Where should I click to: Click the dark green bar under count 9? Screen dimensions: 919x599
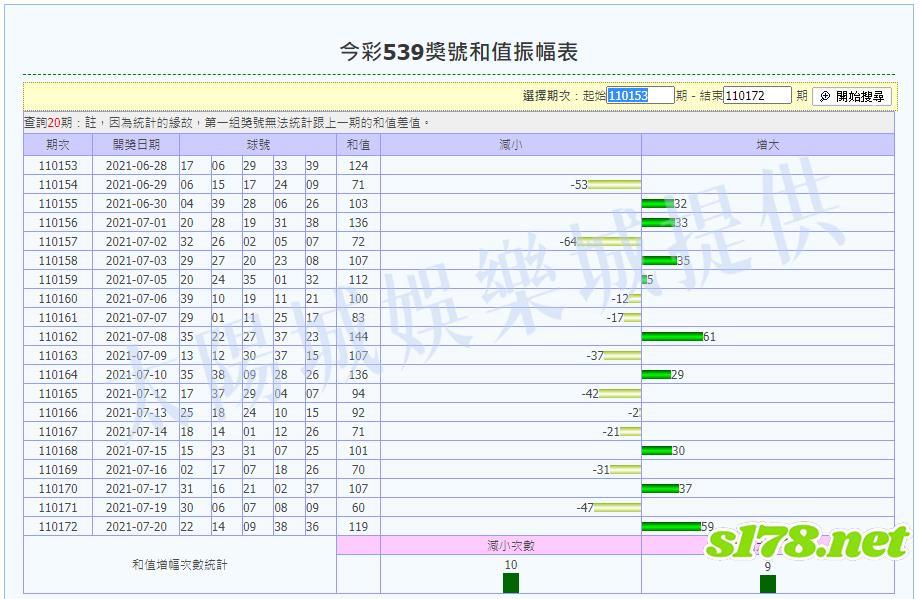768,584
